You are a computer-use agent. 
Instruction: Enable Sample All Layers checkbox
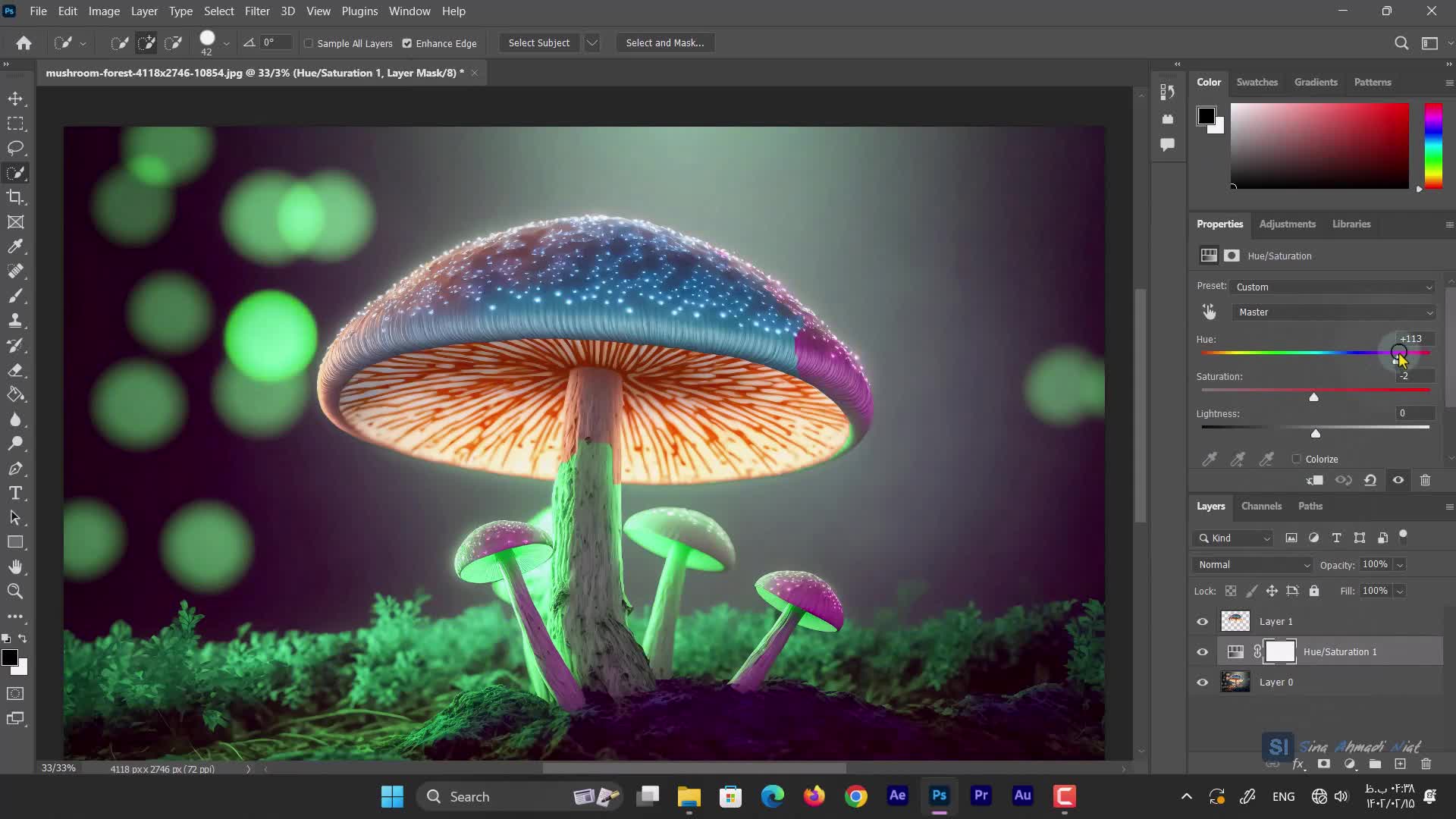tap(309, 43)
